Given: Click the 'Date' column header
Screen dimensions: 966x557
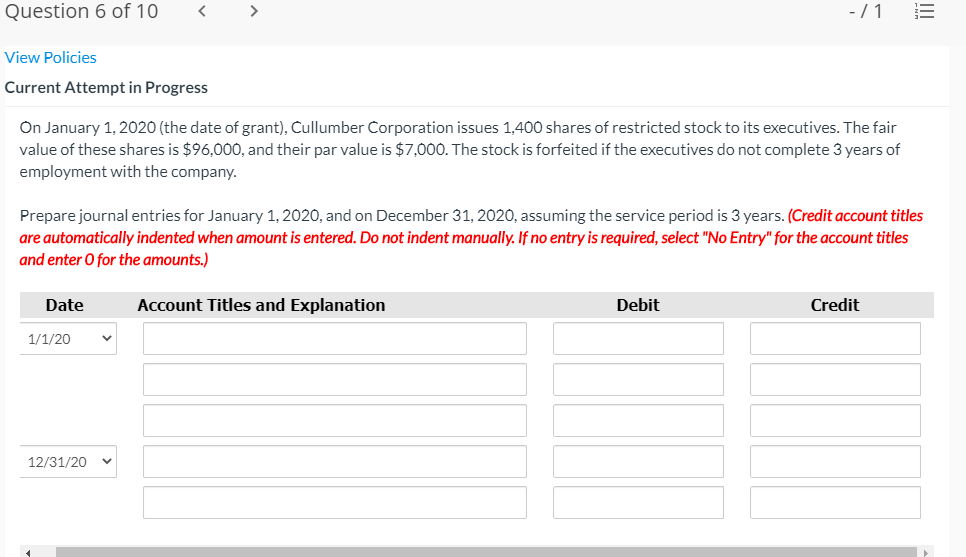Looking at the screenshot, I should pos(65,305).
